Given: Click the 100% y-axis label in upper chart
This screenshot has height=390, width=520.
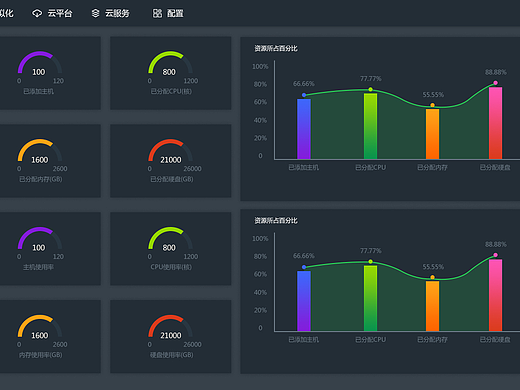Looking at the screenshot, I should 260,67.
